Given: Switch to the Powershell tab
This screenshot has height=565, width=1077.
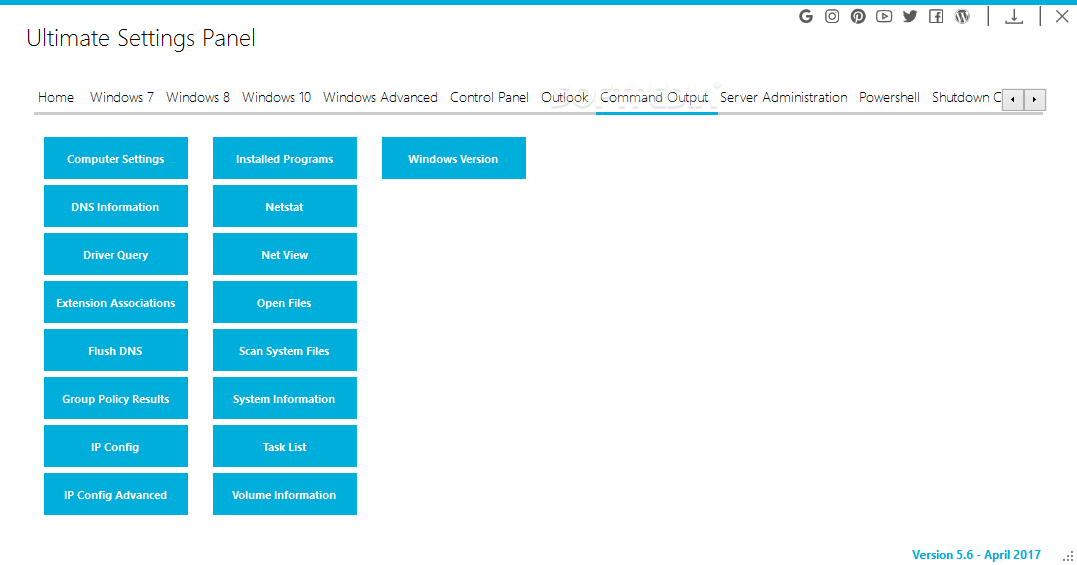Looking at the screenshot, I should click(889, 97).
